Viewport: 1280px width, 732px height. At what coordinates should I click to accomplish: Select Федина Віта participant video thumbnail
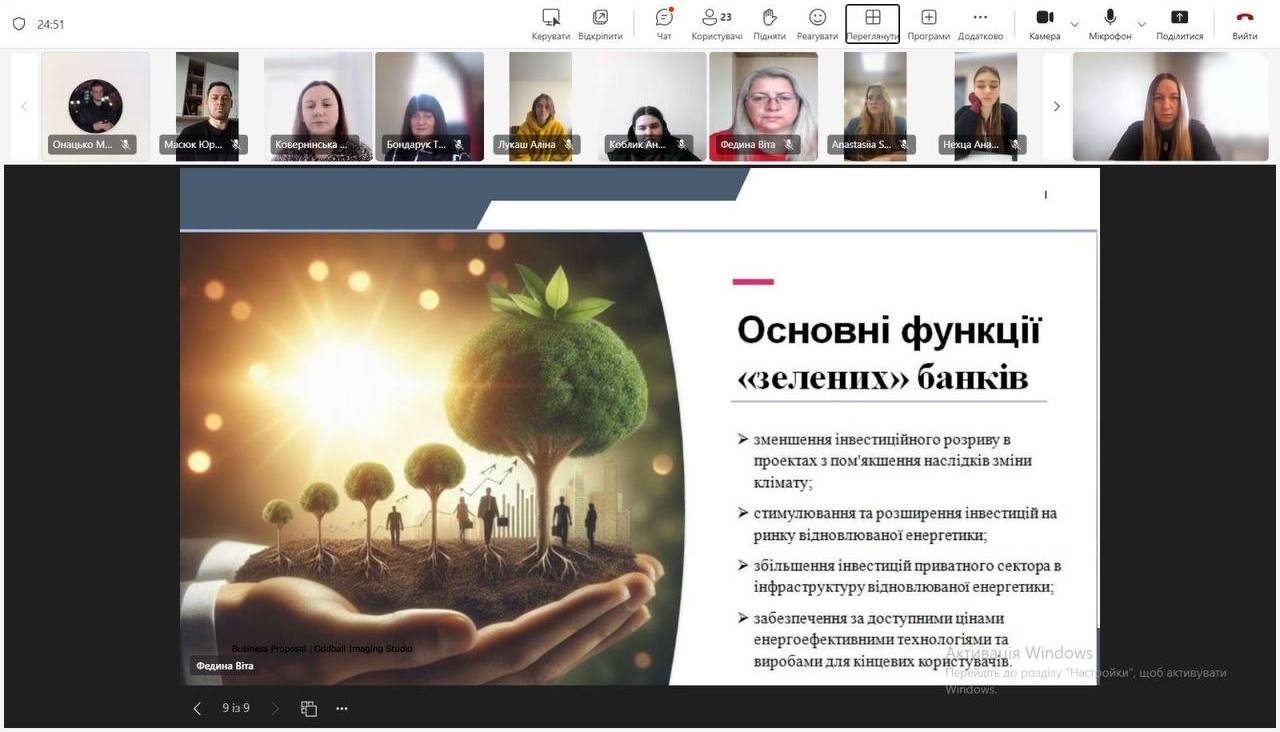point(763,106)
